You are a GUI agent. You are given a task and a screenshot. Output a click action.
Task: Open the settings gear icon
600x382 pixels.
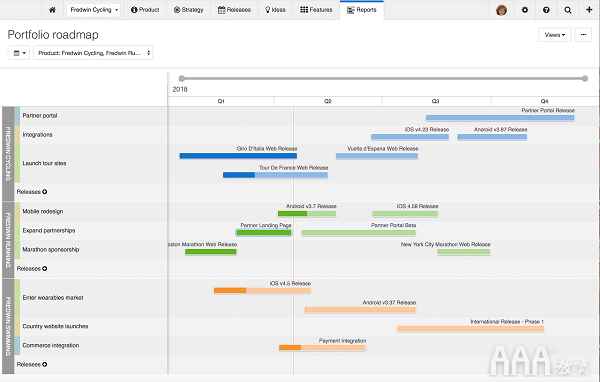(525, 10)
